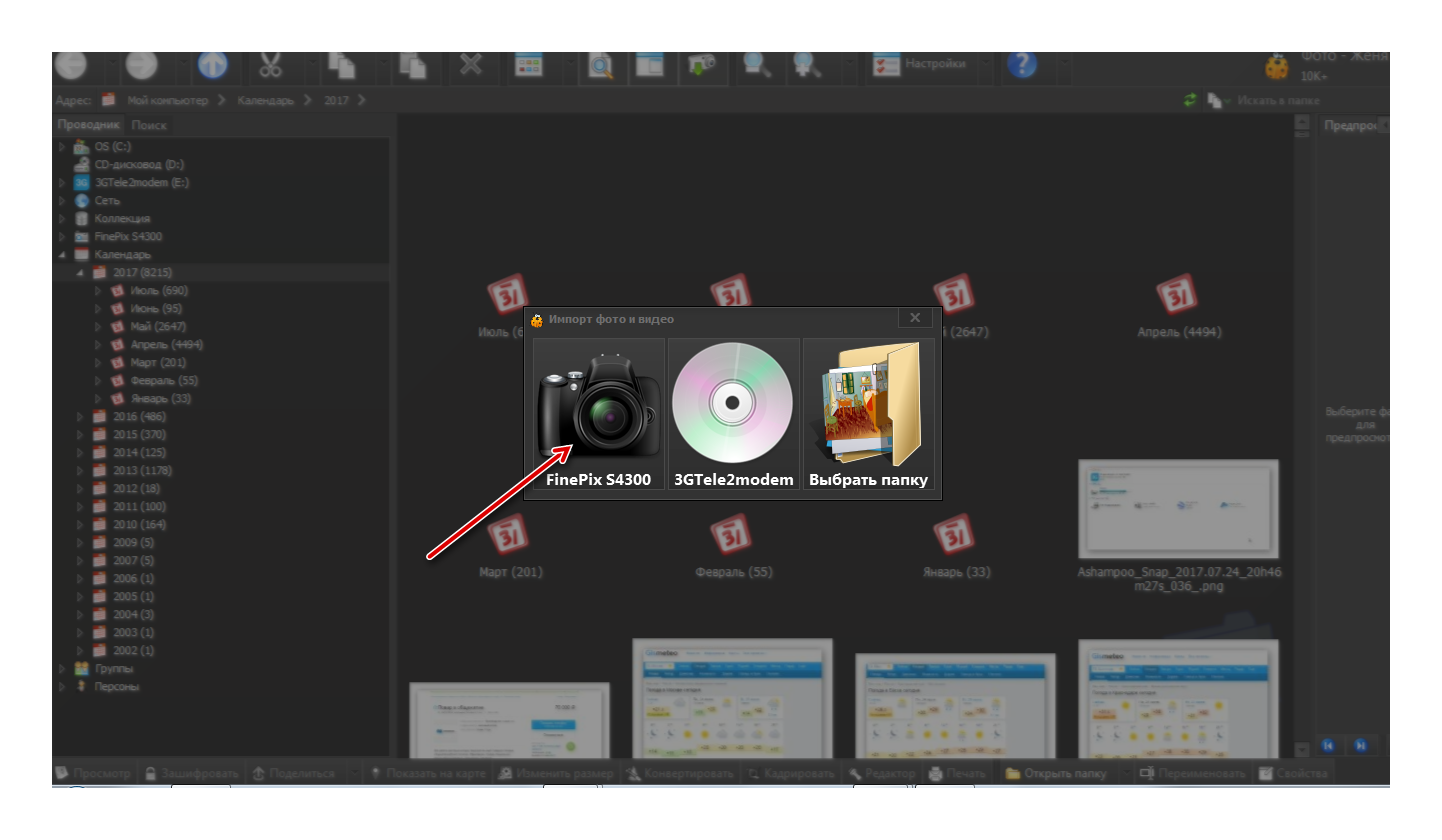This screenshot has width=1442, height=840.
Task: Collapse the Календарь tree node
Action: [62, 255]
